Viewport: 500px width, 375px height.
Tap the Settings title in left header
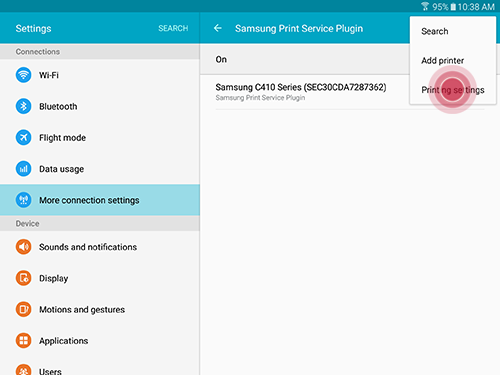[33, 29]
